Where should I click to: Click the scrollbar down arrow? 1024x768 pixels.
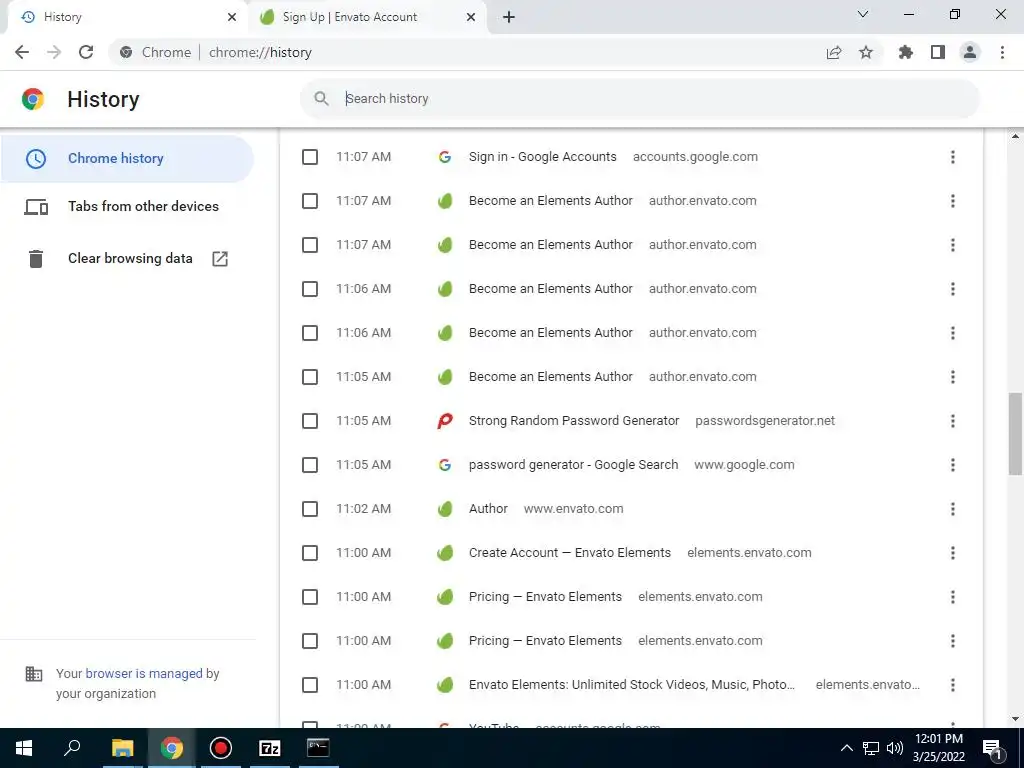point(1015,720)
